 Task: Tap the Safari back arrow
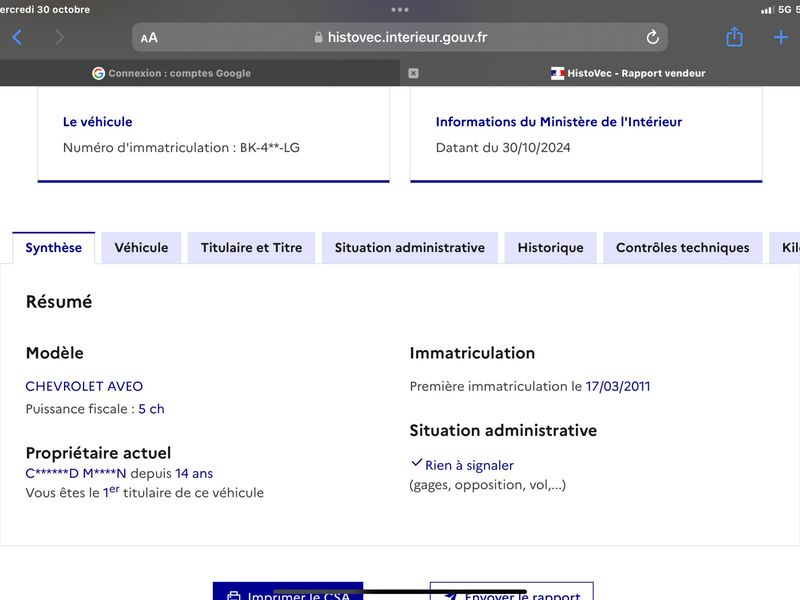pyautogui.click(x=17, y=37)
